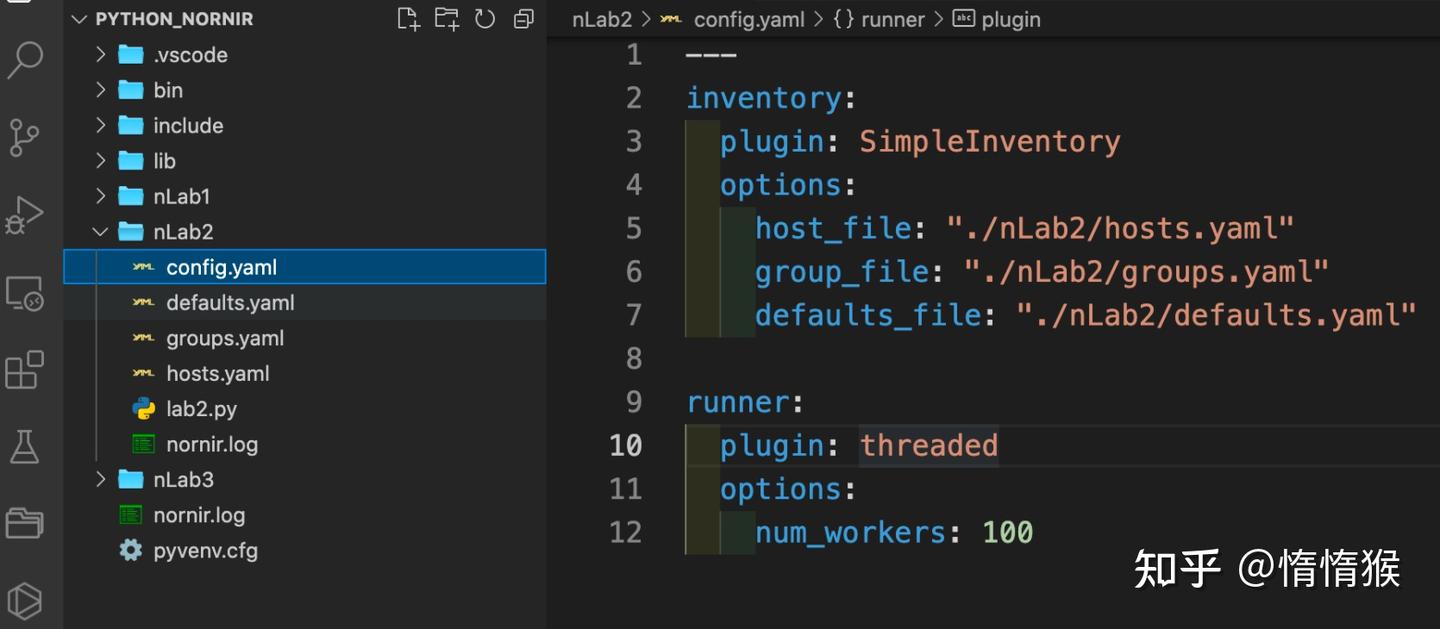Click the config.yaml breadcrumb item
Image resolution: width=1440 pixels, height=629 pixels.
[748, 20]
